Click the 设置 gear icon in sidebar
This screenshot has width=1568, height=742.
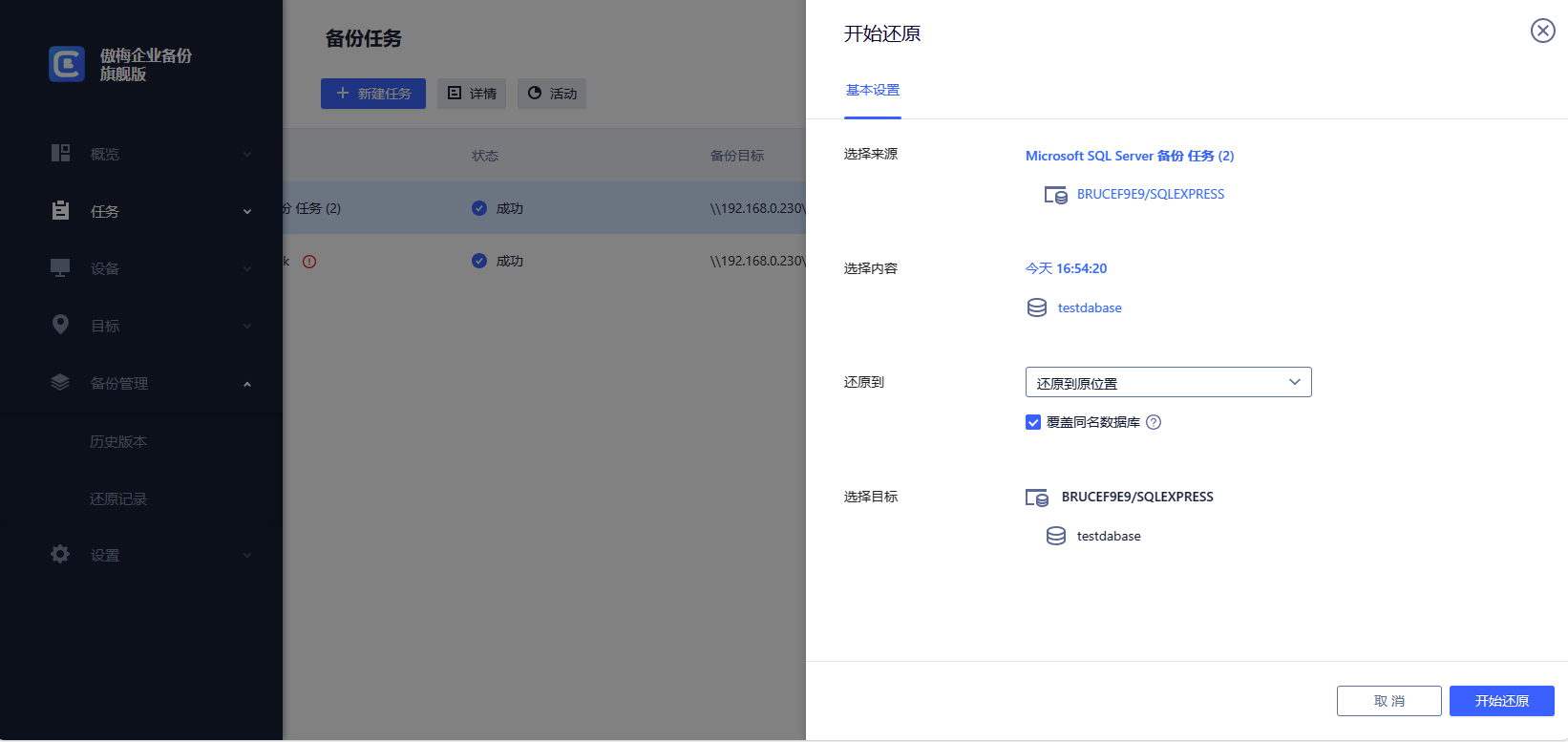(x=60, y=555)
